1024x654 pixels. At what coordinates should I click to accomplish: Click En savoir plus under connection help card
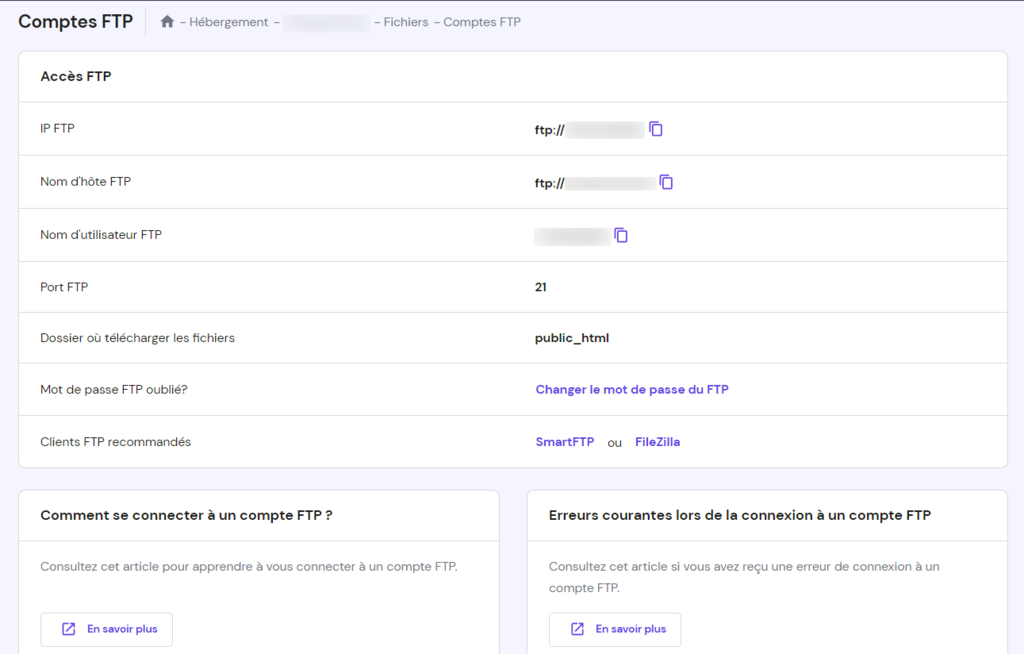click(x=106, y=629)
